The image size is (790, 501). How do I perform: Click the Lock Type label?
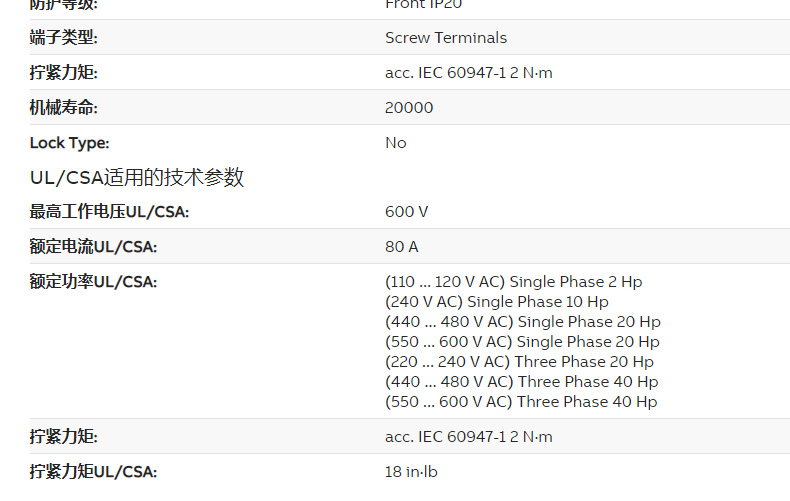click(70, 143)
